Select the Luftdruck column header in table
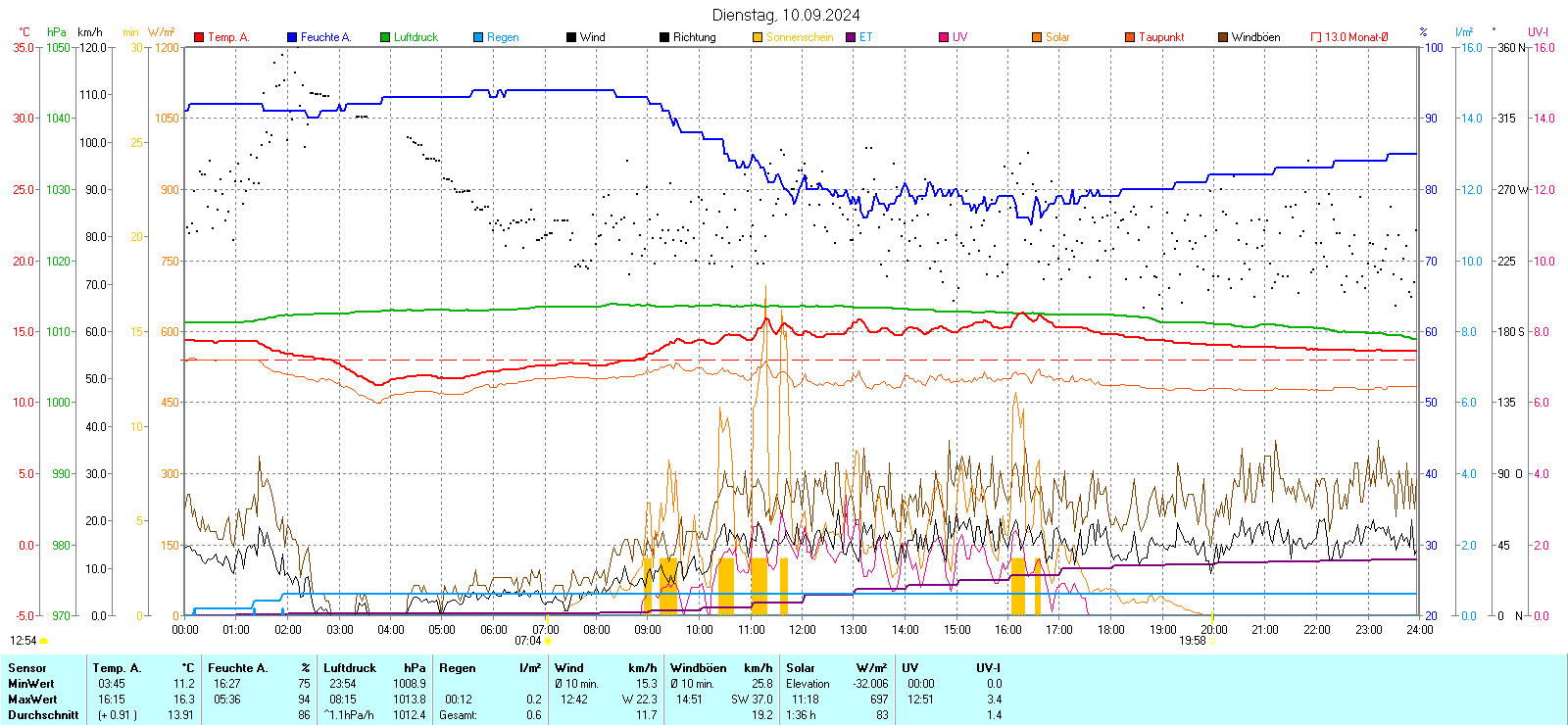Image resolution: width=1568 pixels, height=725 pixels. click(350, 668)
